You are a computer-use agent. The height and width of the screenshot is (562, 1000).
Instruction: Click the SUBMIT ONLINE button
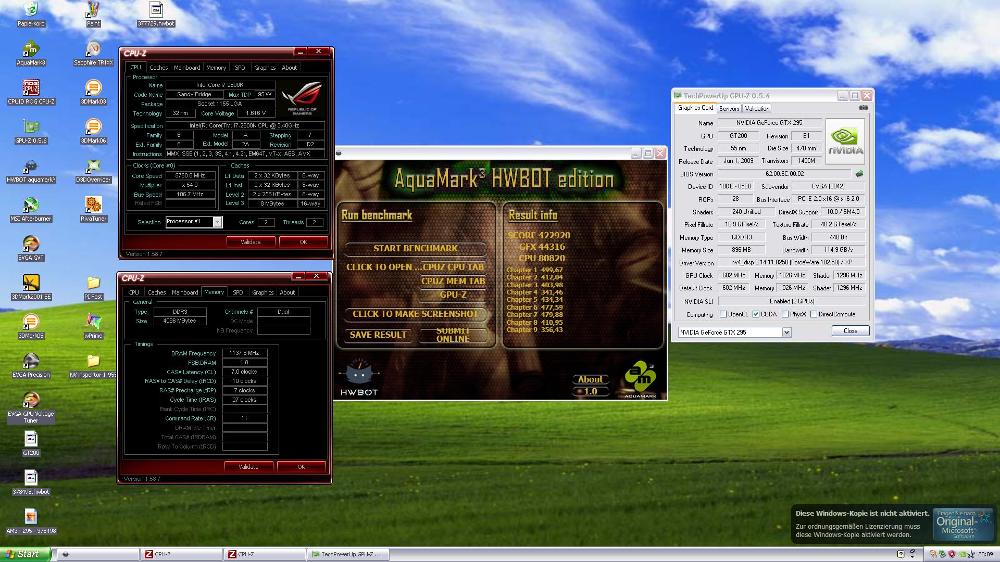(x=453, y=335)
